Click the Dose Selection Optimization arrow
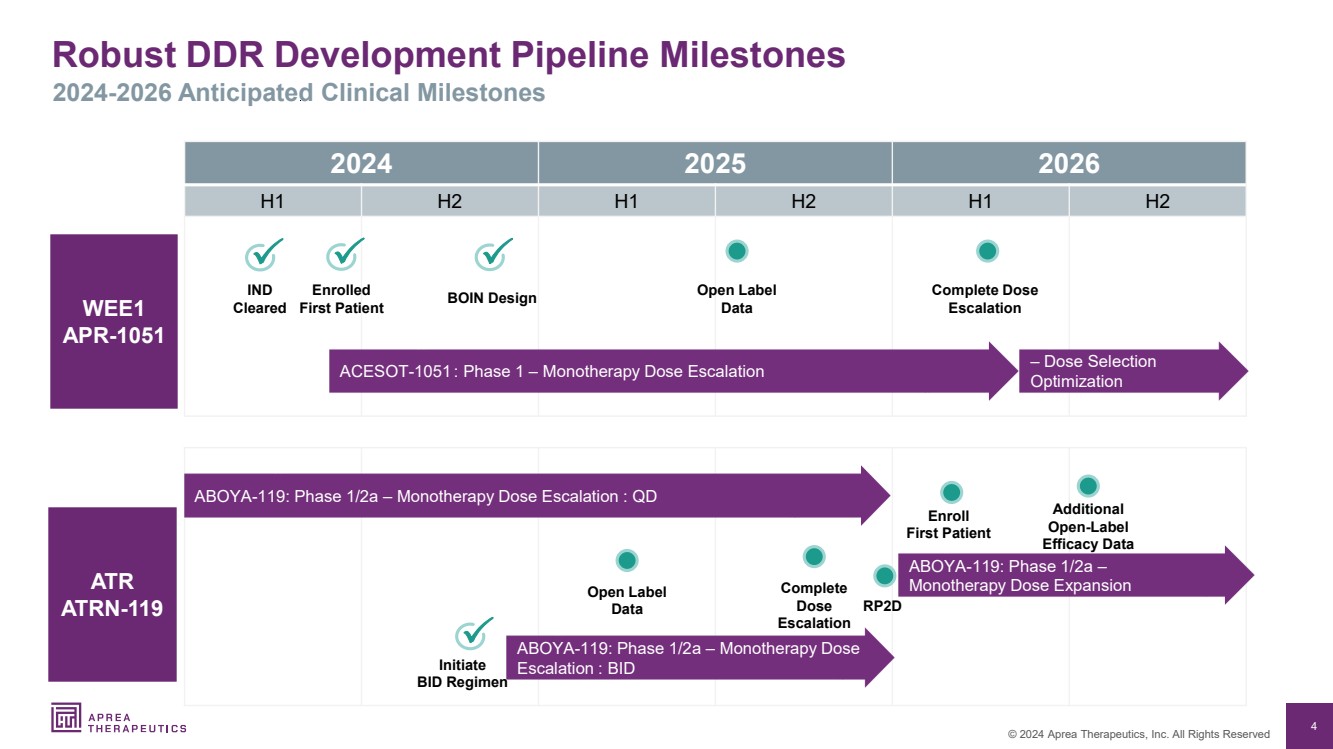Image resolution: width=1333 pixels, height=749 pixels. [1133, 371]
